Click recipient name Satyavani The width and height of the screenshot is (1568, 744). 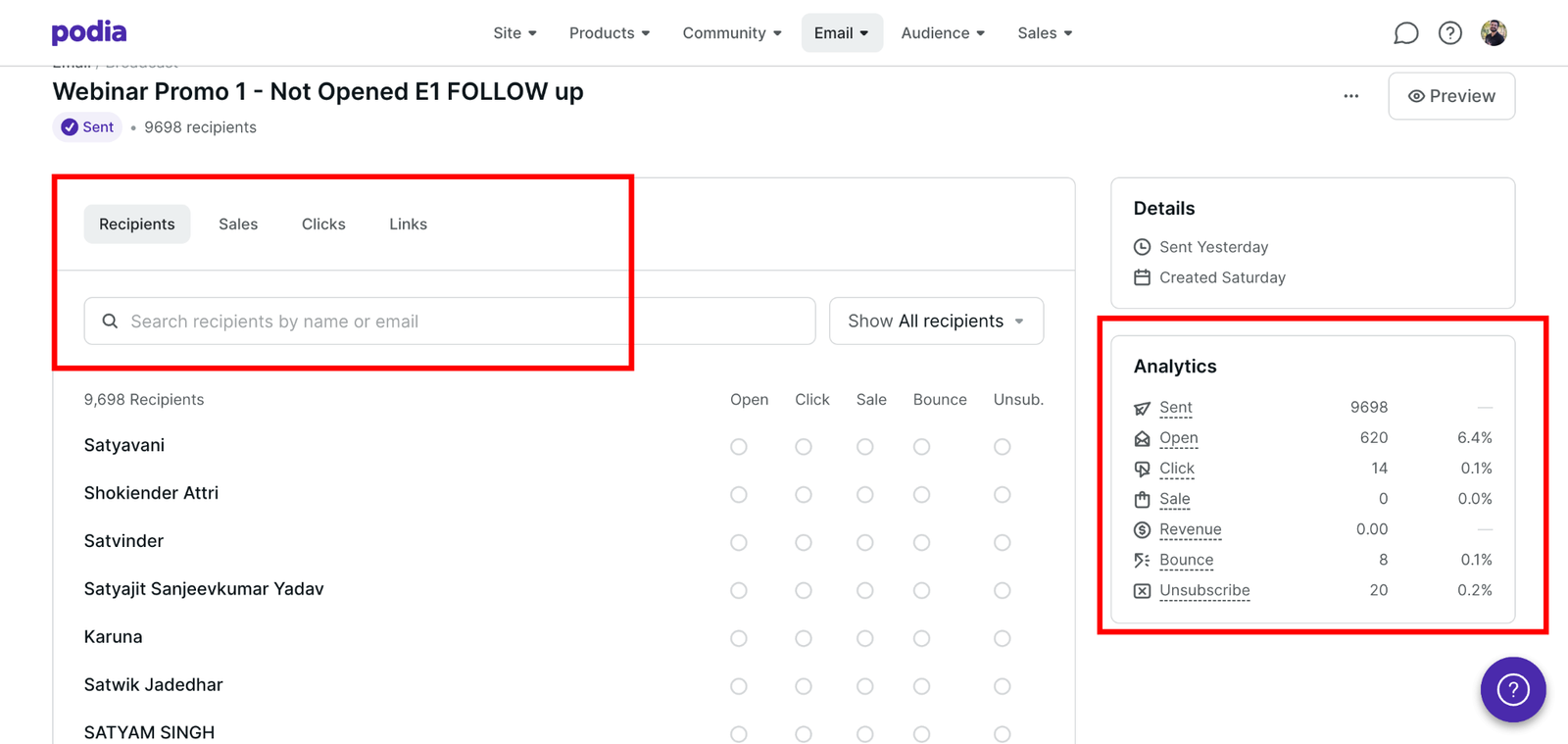(124, 445)
